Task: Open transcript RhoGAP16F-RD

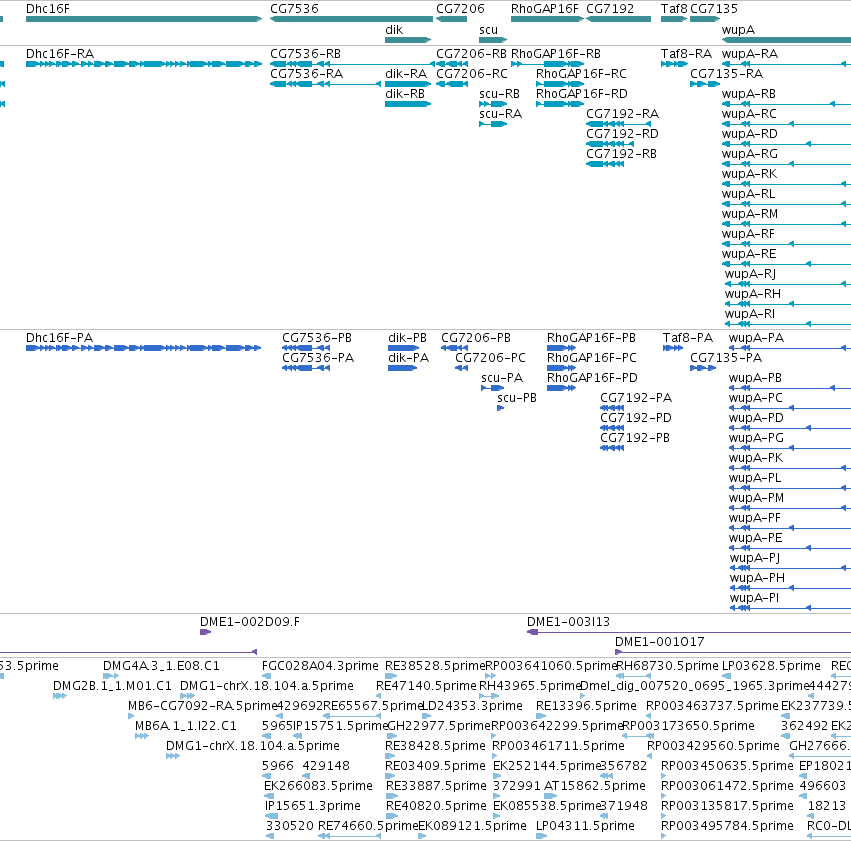Action: point(560,104)
